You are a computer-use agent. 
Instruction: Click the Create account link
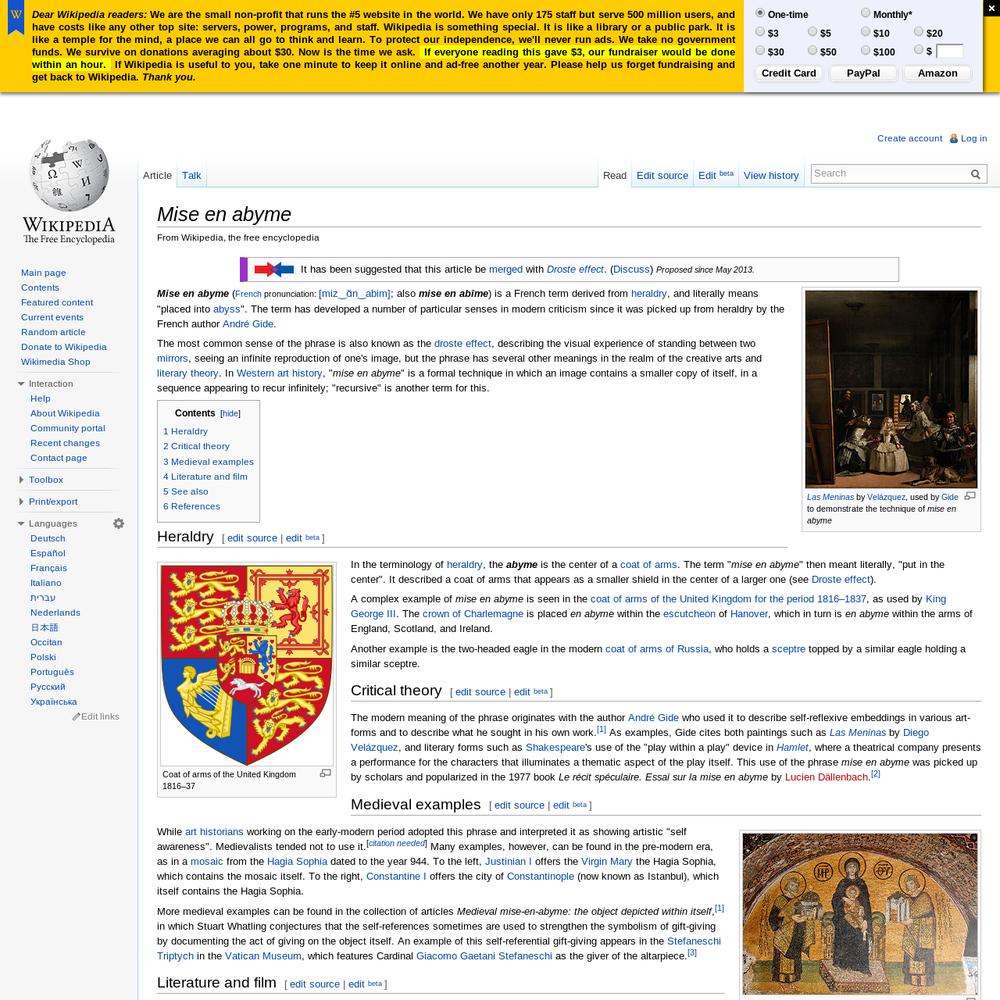[x=909, y=138]
